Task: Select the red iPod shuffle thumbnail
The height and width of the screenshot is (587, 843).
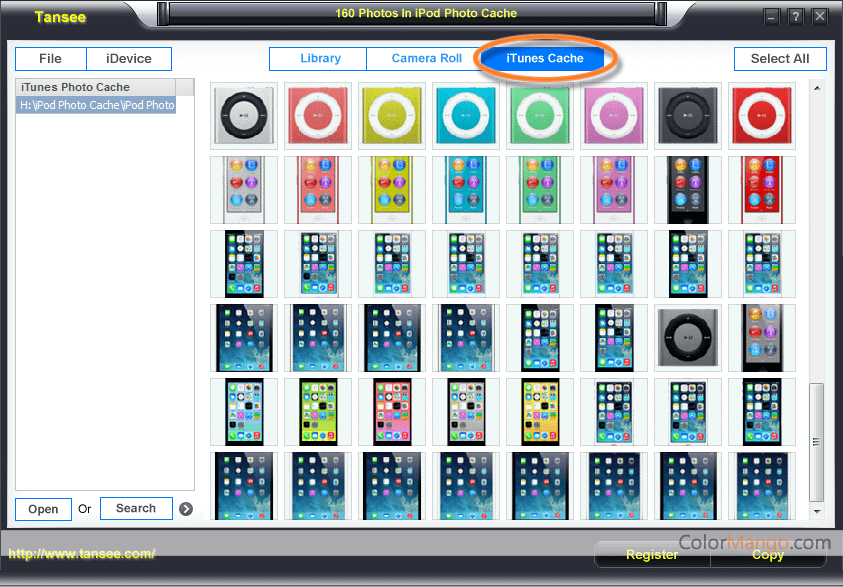Action: (762, 117)
